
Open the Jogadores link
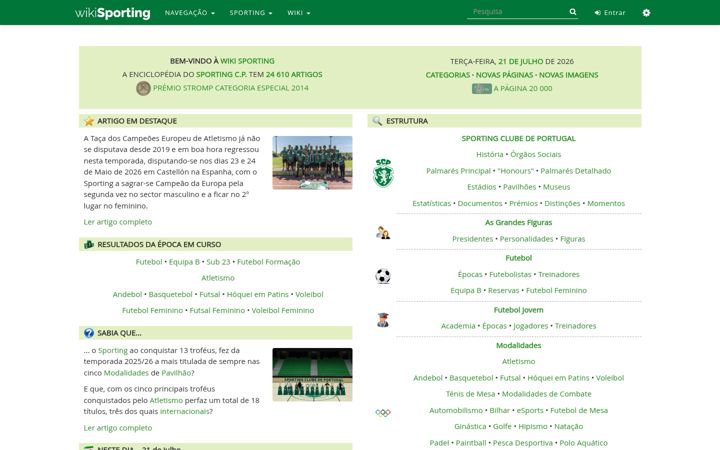point(530,326)
